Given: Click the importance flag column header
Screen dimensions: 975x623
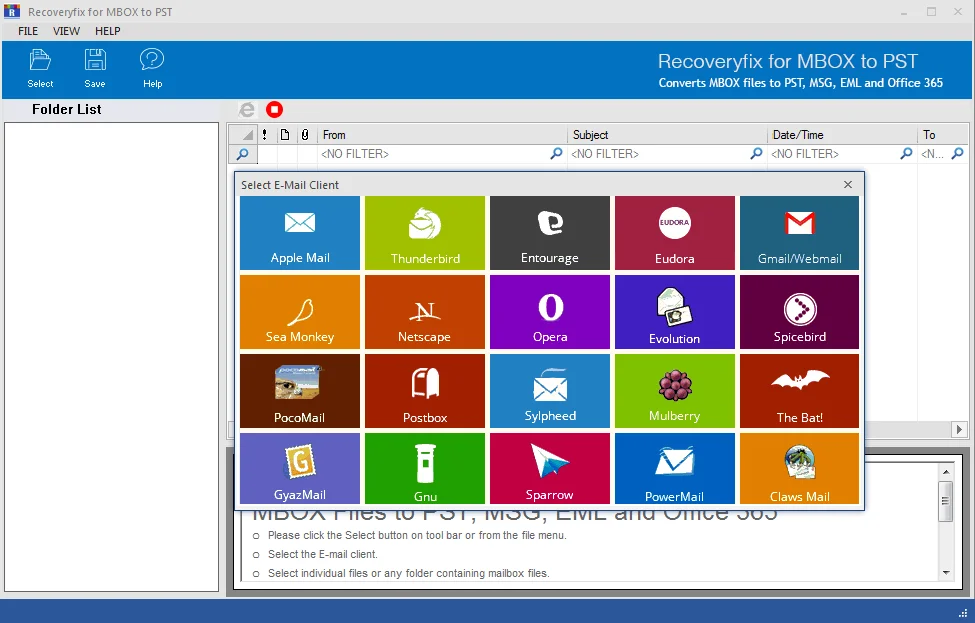Looking at the screenshot, I should pos(265,135).
